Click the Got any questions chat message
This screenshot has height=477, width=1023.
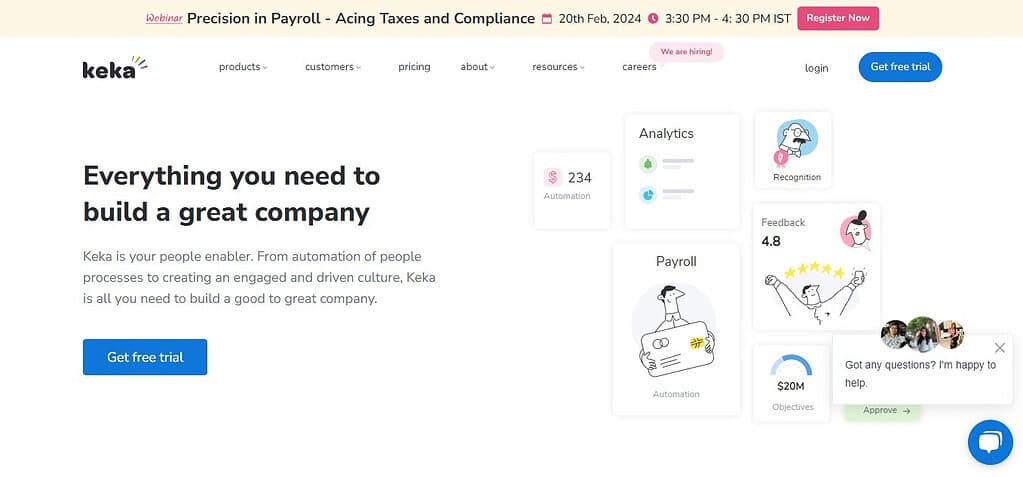[920, 374]
